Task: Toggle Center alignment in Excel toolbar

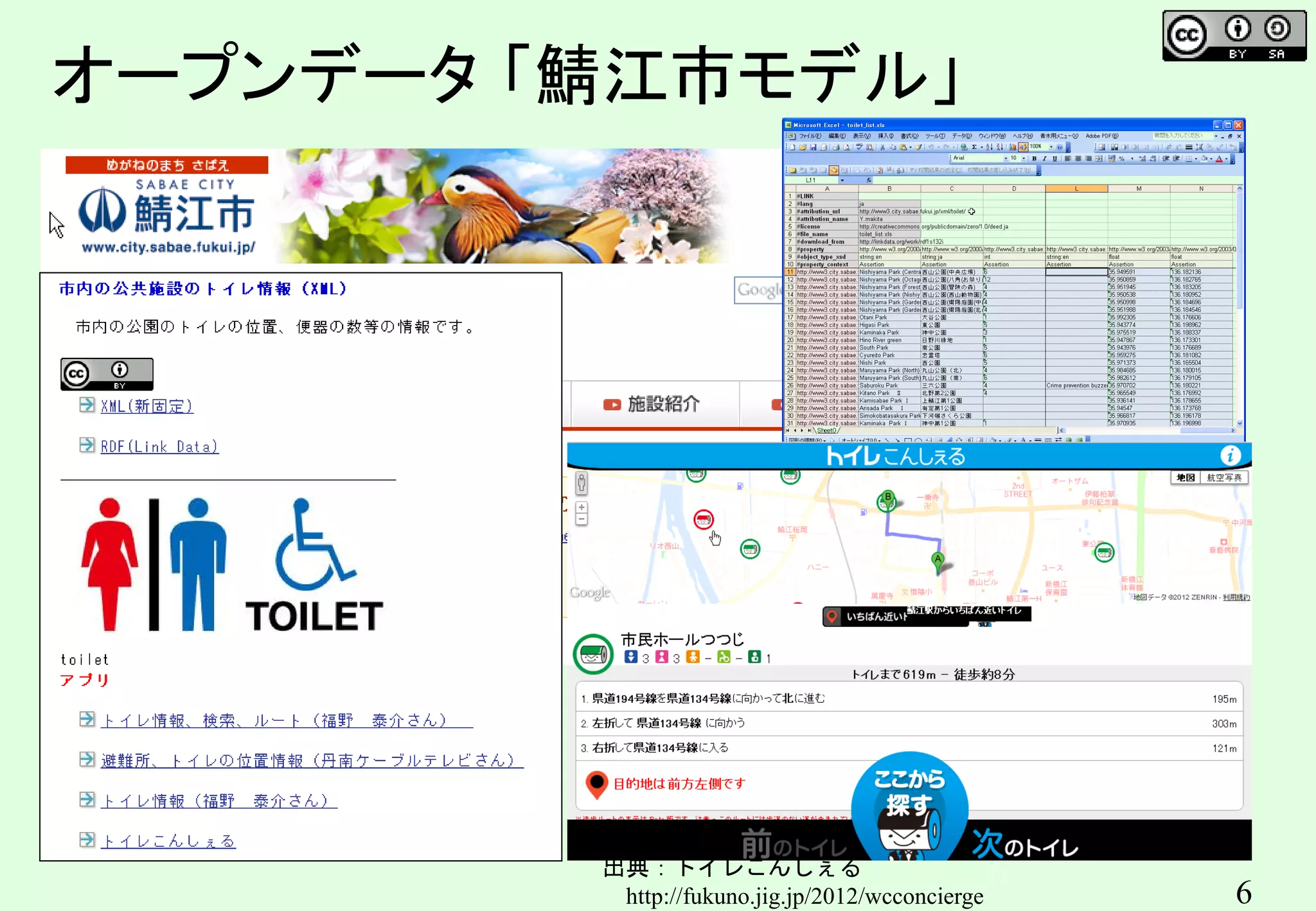Action: [1078, 158]
